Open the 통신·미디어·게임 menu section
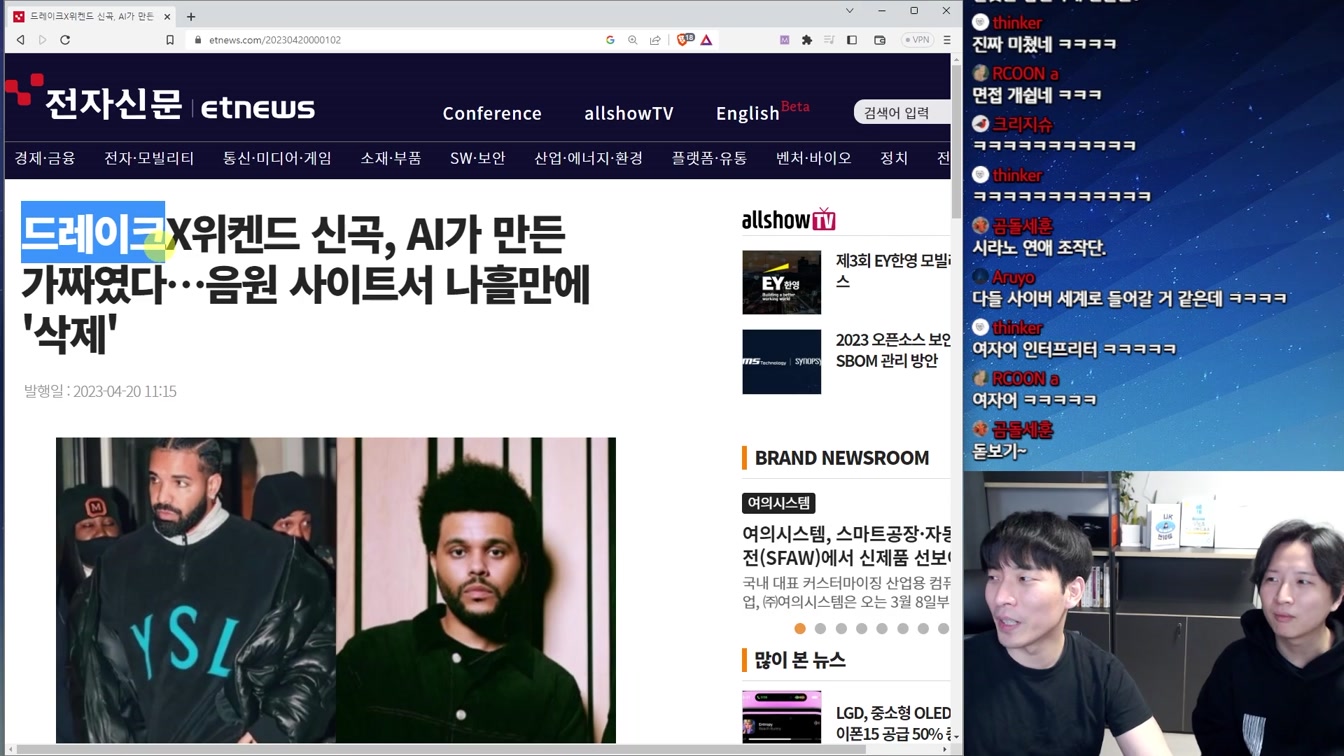Screen dimensions: 1344x756 pos(277,158)
